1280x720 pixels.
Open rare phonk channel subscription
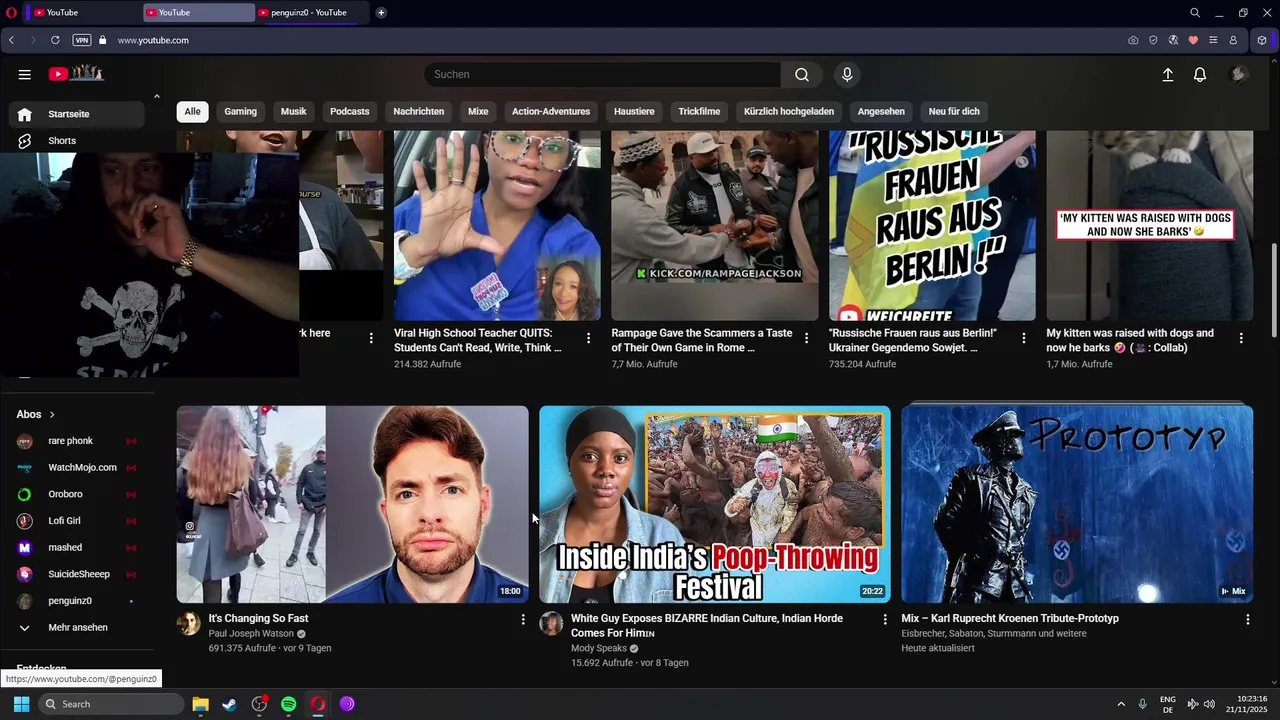pyautogui.click(x=77, y=441)
